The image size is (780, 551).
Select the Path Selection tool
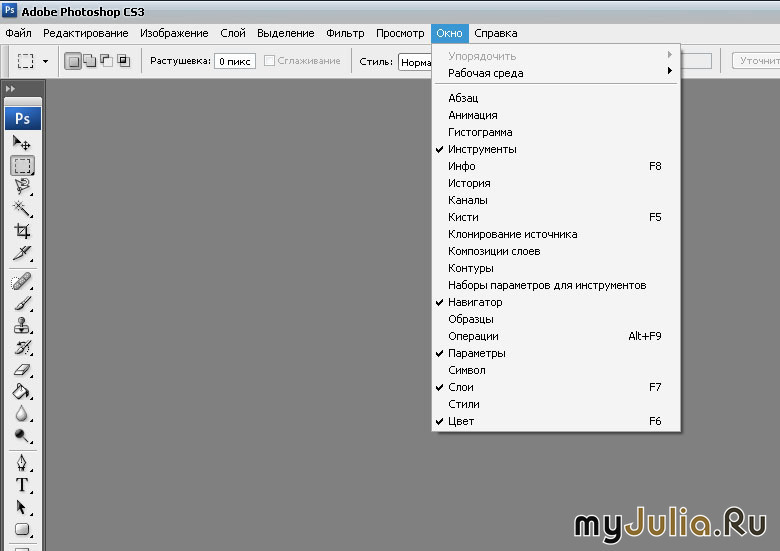22,507
